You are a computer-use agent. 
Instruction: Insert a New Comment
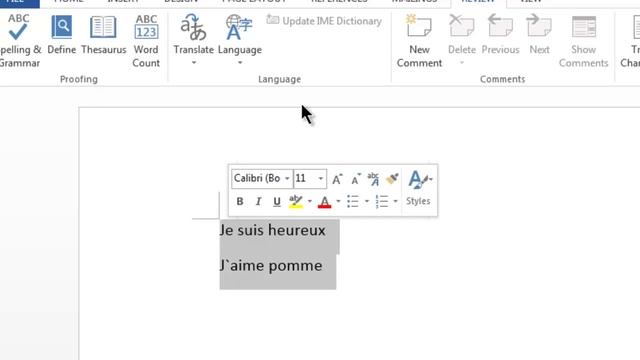click(419, 41)
